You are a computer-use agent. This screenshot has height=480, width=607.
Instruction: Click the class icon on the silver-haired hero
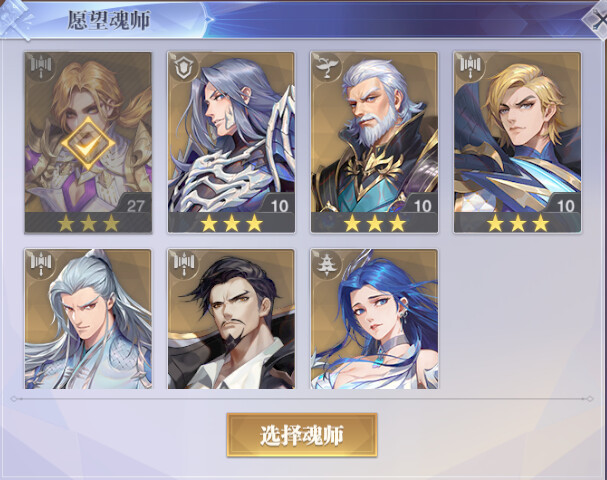pos(41,264)
